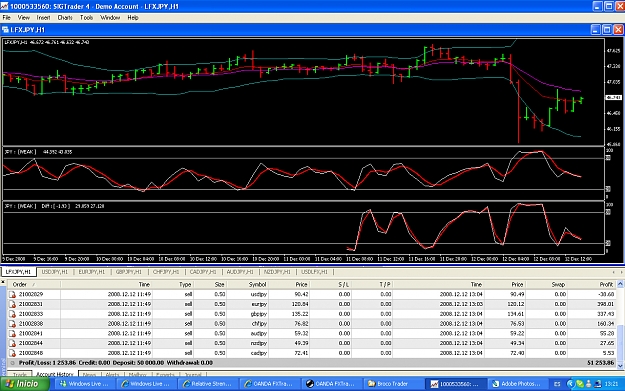Select the usdjpy symbol cell

point(259,295)
